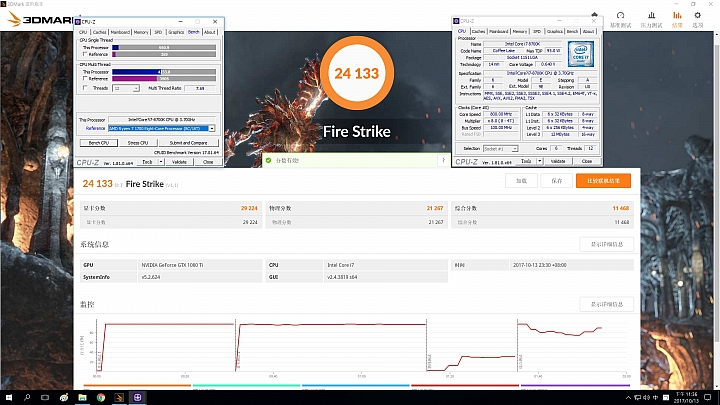Click the valid score green checkmark icon
This screenshot has height=405, width=720.
pyautogui.click(x=269, y=160)
